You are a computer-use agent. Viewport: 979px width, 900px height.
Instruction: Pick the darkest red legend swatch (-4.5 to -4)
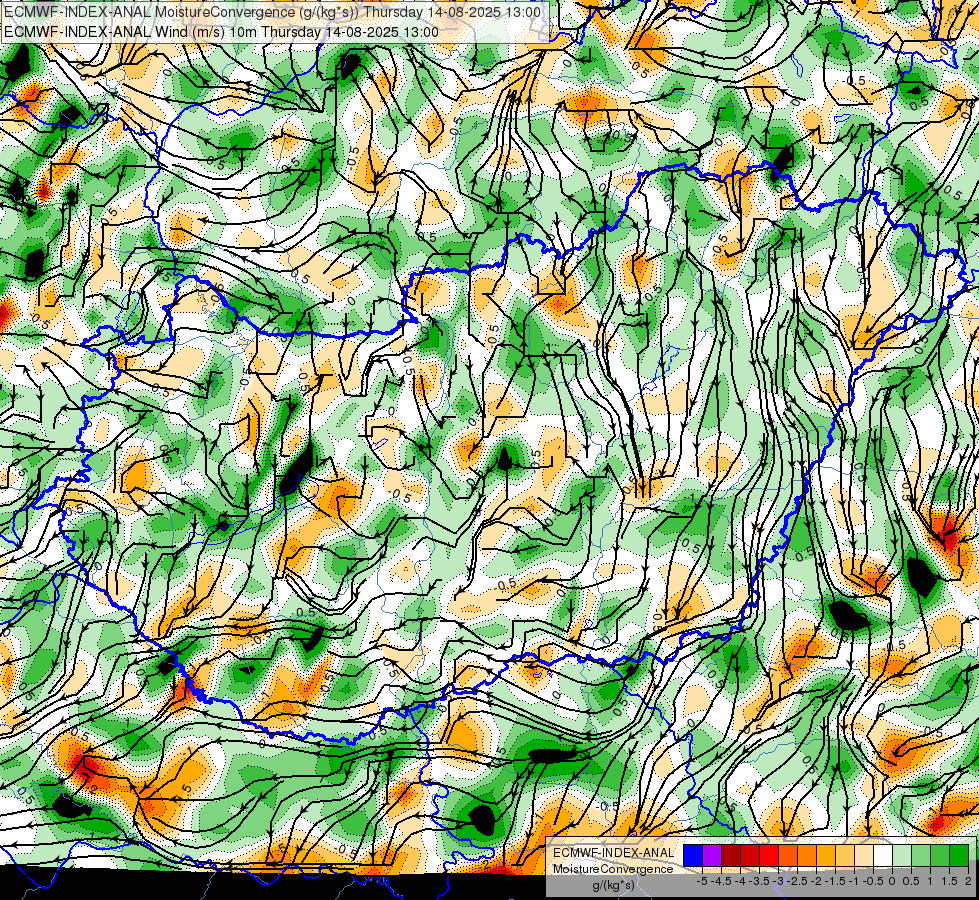point(731,855)
